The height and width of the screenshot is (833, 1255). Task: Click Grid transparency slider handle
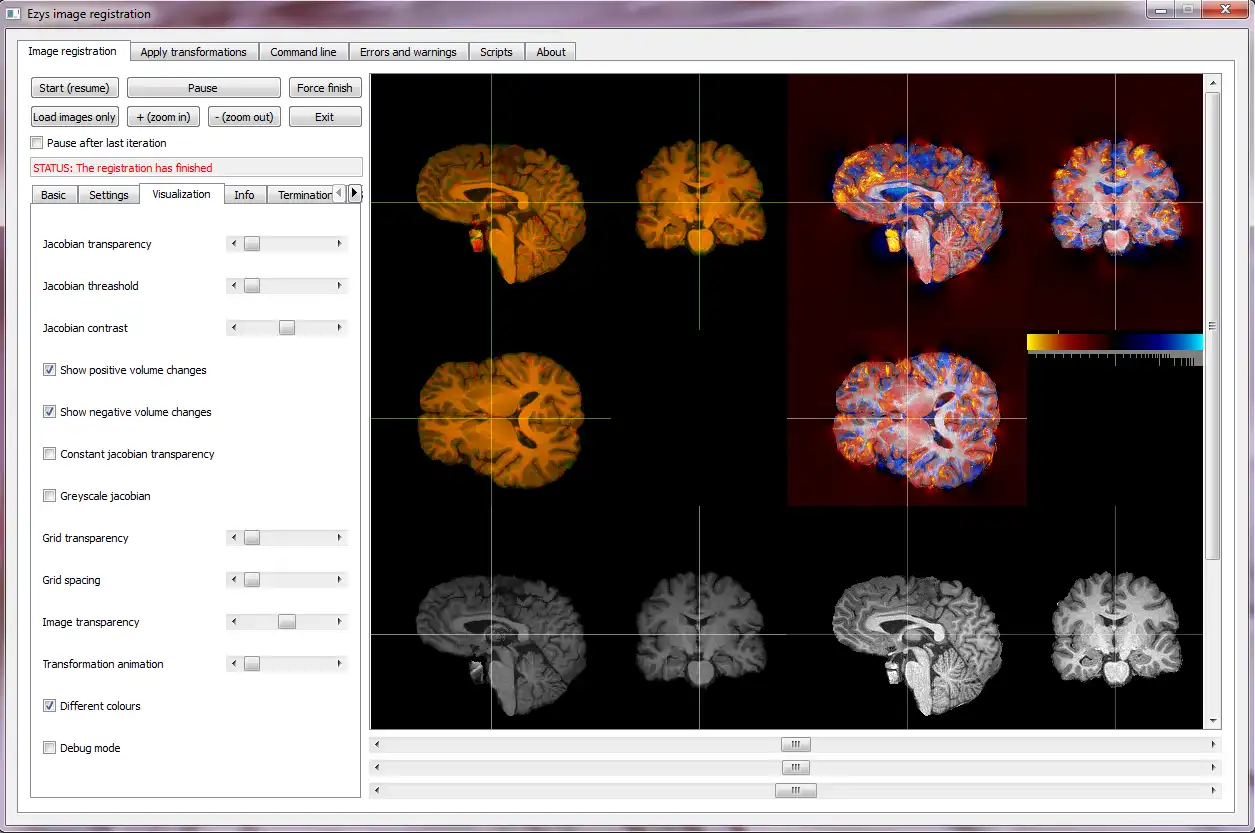point(252,538)
